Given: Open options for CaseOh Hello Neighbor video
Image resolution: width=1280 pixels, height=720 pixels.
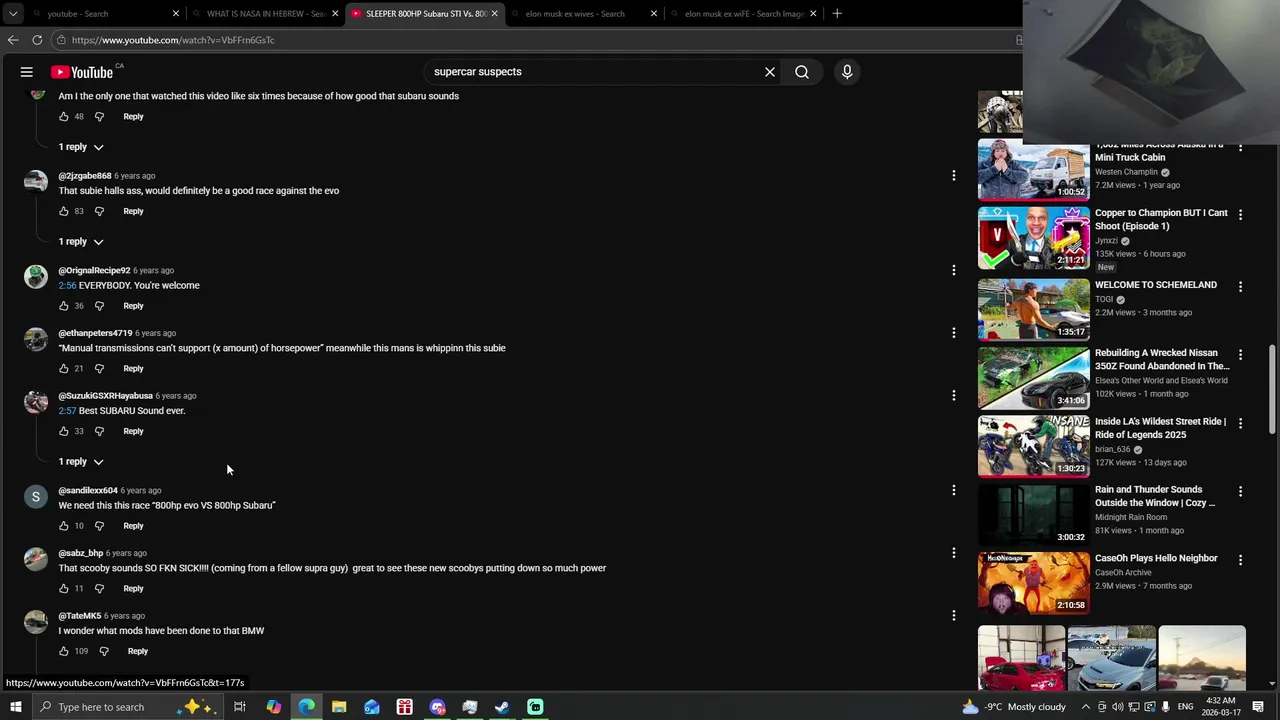Looking at the screenshot, I should point(1240,559).
